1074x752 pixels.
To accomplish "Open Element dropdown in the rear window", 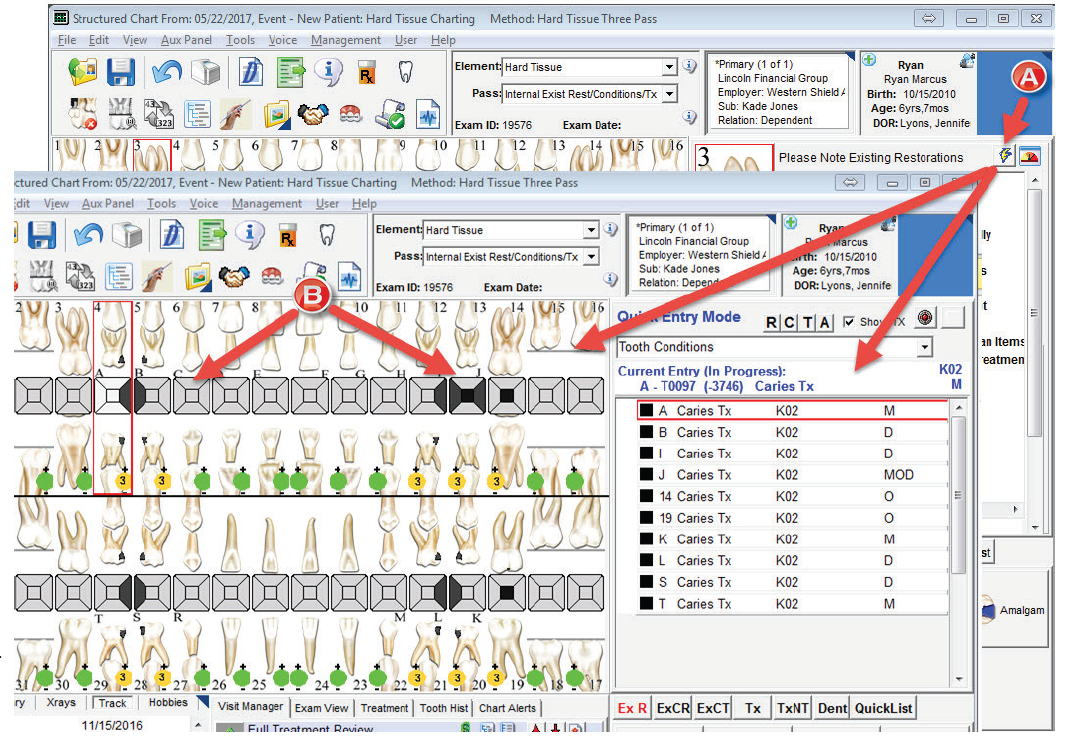I will point(669,67).
